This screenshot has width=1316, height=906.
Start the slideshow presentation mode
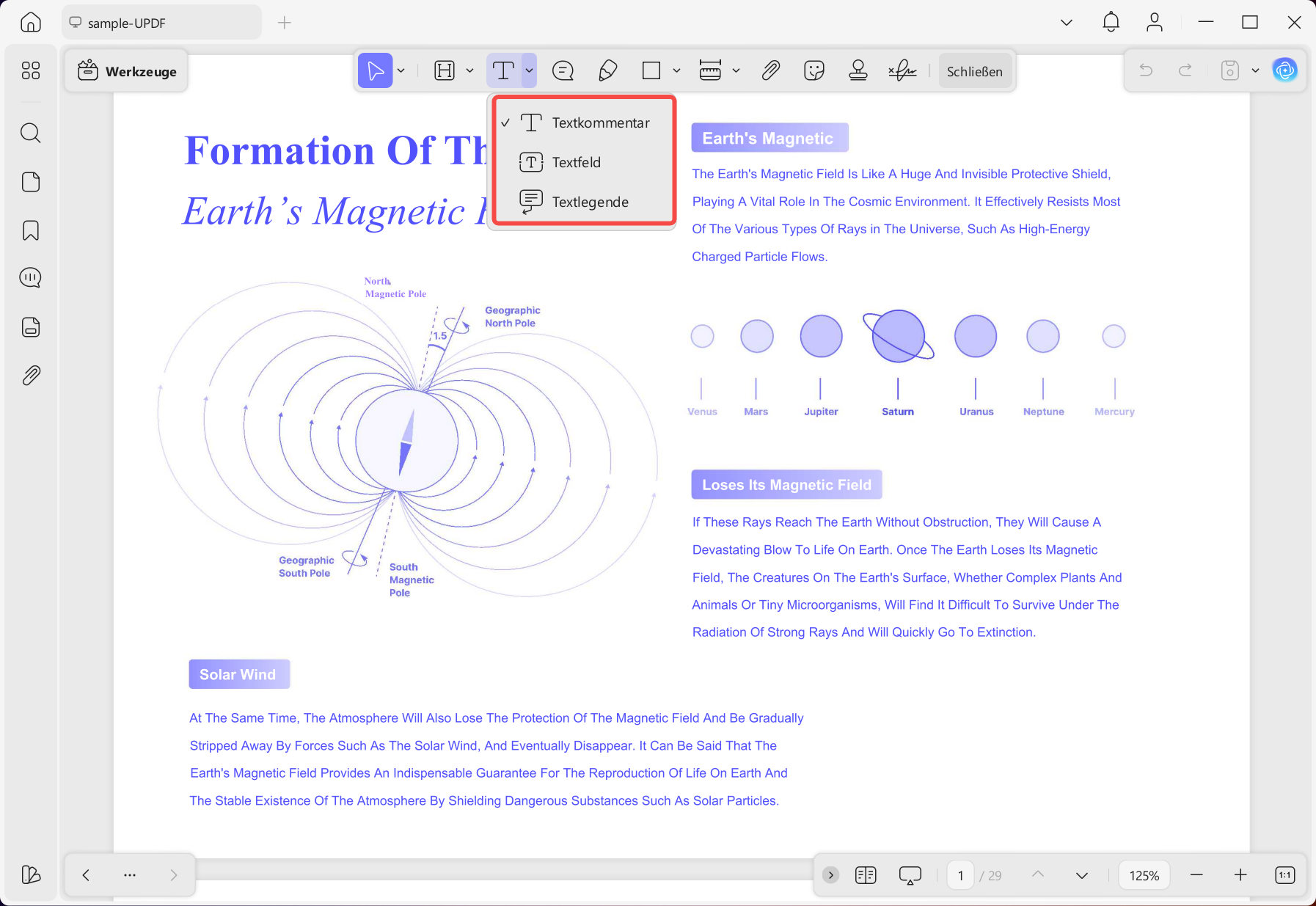pos(910,875)
